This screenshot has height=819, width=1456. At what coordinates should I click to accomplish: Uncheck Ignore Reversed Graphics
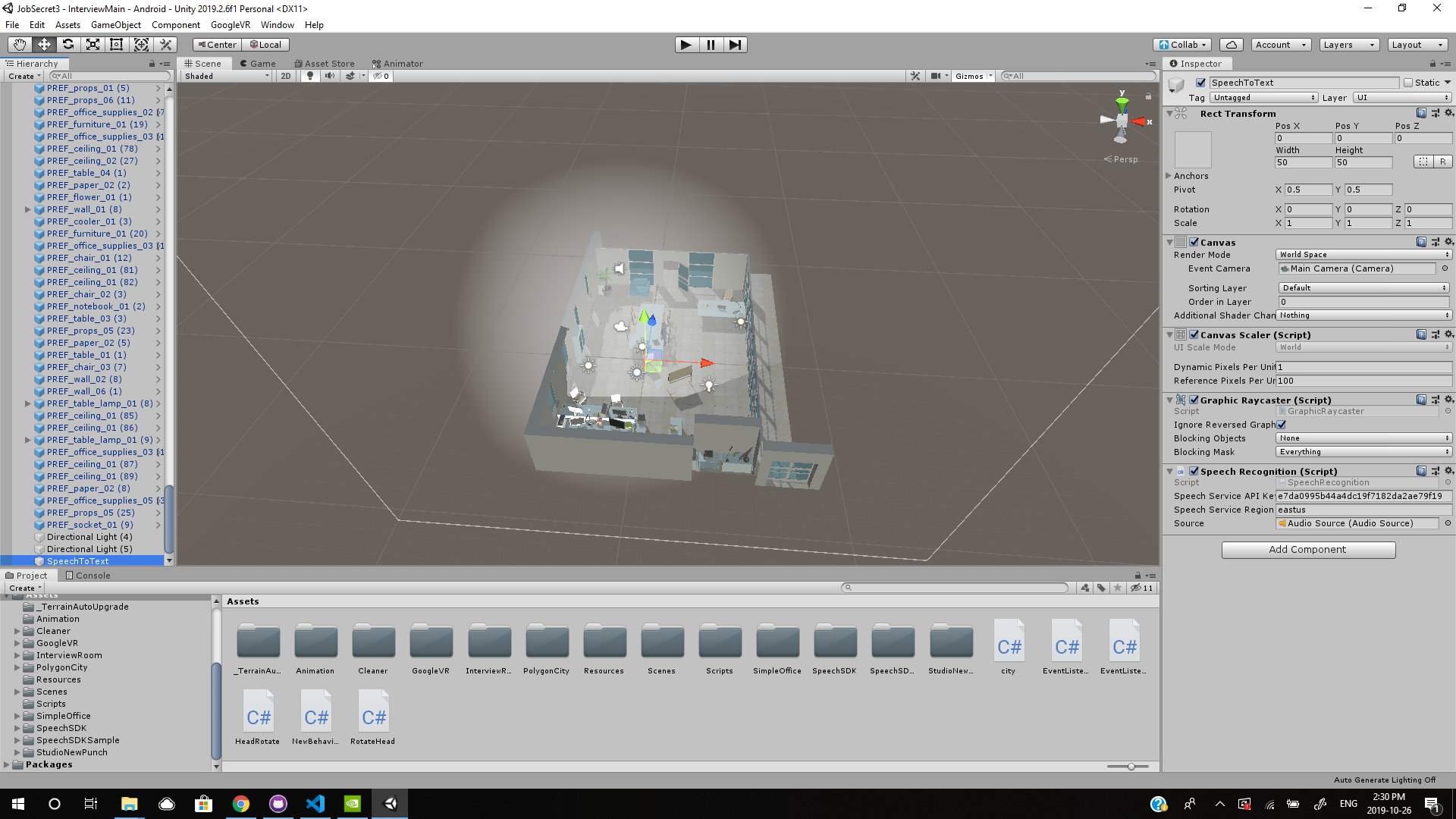point(1282,425)
